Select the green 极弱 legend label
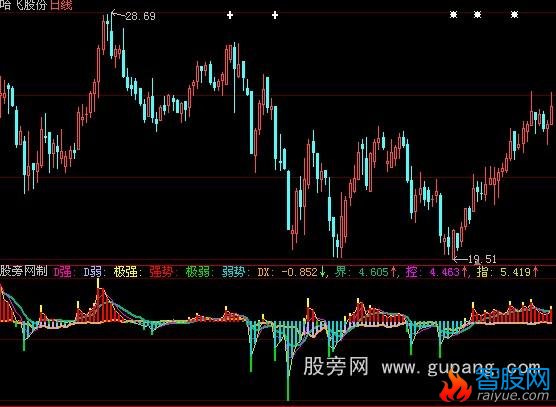Screen dimensions: 556x407 199,272
